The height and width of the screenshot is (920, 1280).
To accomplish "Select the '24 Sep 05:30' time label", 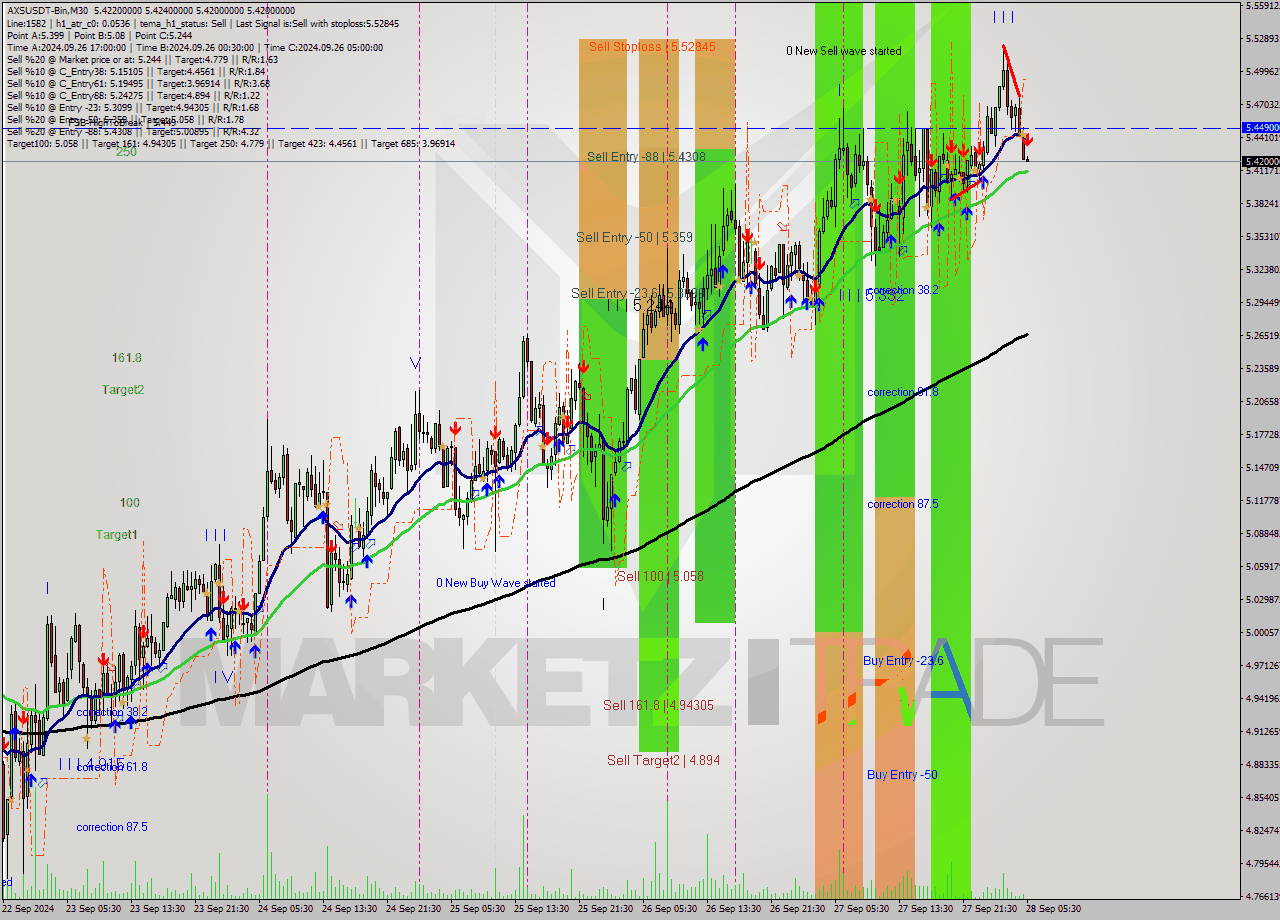I will (285, 909).
